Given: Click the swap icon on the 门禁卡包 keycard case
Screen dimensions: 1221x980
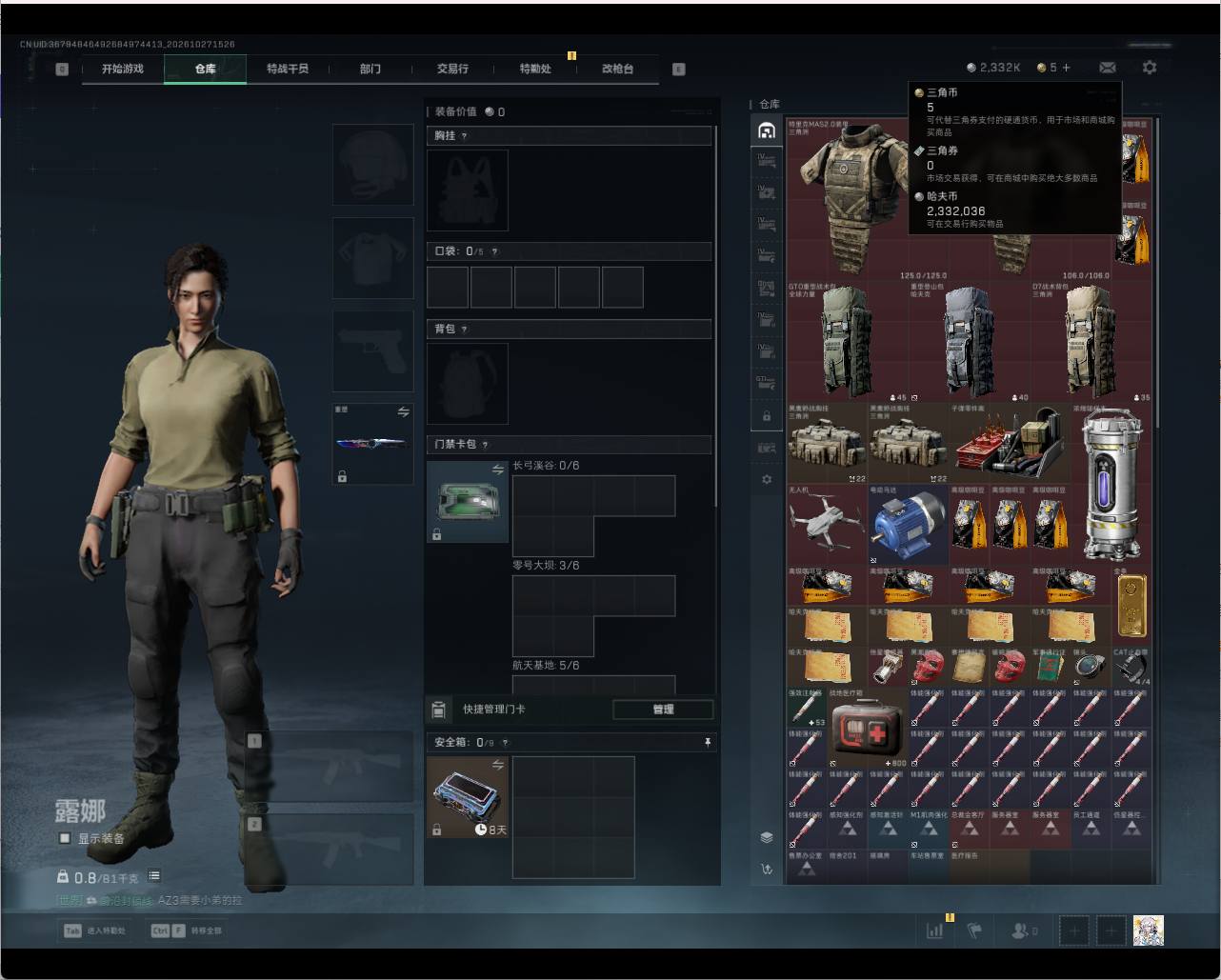Looking at the screenshot, I should [x=497, y=470].
